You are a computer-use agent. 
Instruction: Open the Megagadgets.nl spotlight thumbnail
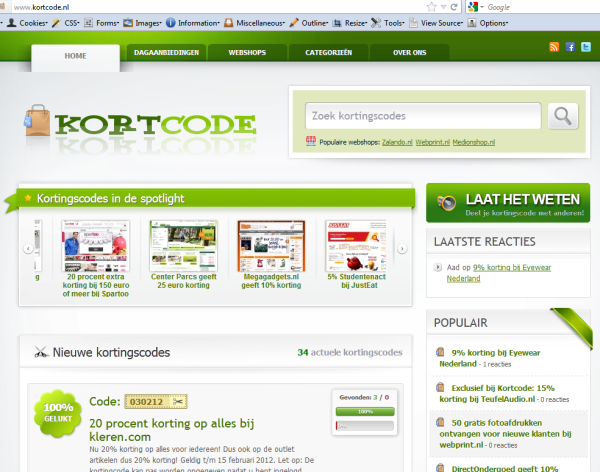click(x=271, y=246)
